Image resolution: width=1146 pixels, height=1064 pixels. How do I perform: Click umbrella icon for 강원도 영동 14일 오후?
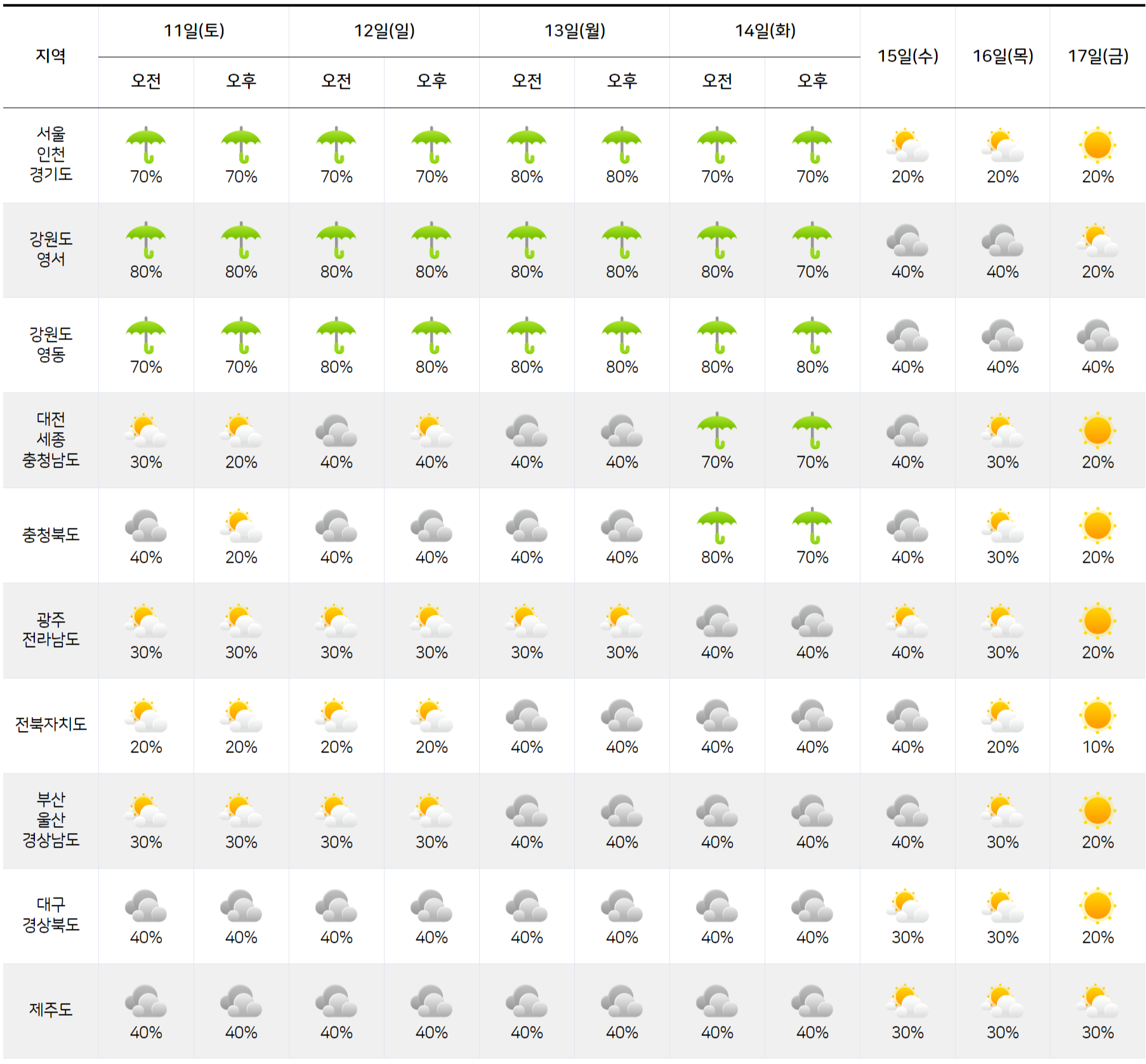click(x=812, y=336)
